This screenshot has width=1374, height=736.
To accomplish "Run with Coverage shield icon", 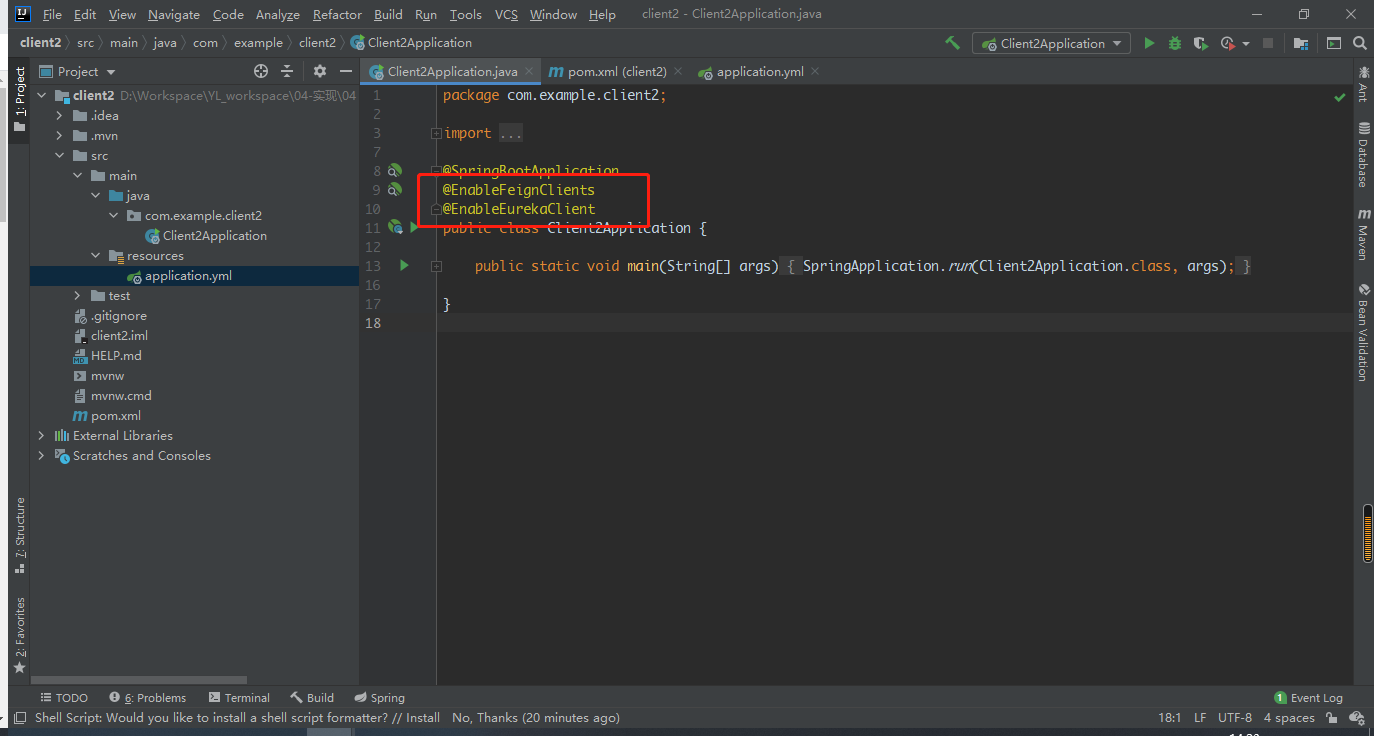I will point(1201,43).
